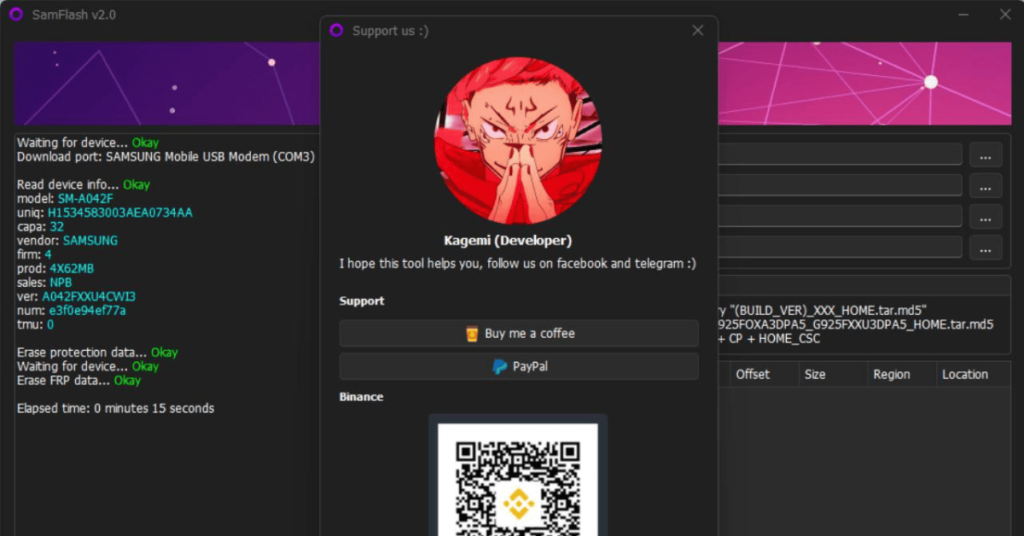Click the Binance section heading
Screen dimensions: 1024x536
[361, 397]
